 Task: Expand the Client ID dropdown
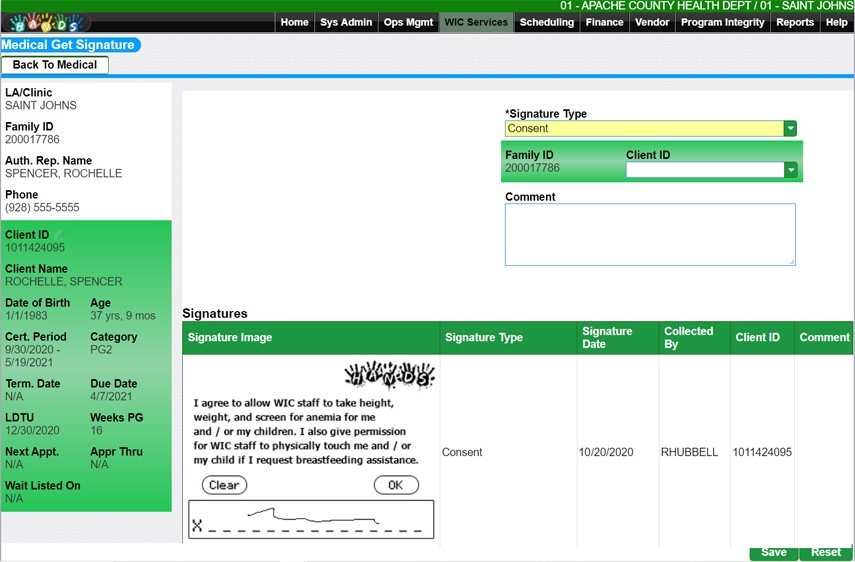790,170
